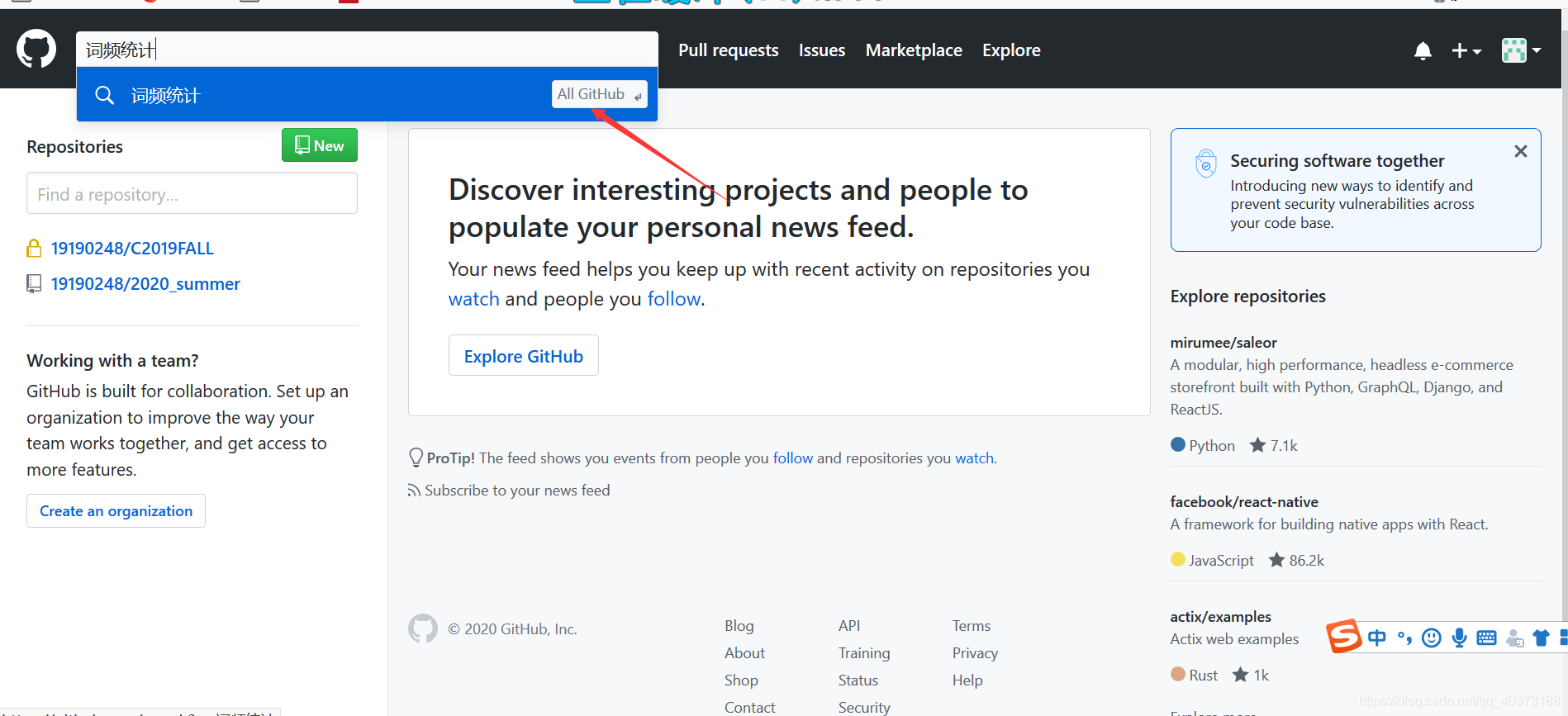Open the user avatar menu
The width and height of the screenshot is (1568, 716).
pos(1521,50)
